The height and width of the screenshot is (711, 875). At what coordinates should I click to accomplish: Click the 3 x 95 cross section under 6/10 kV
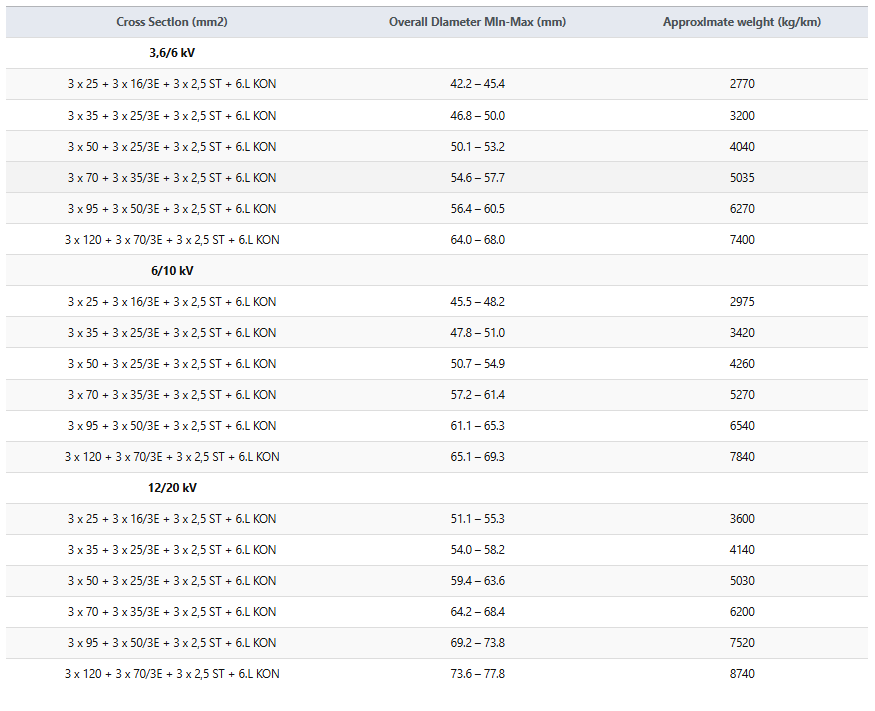tap(172, 426)
